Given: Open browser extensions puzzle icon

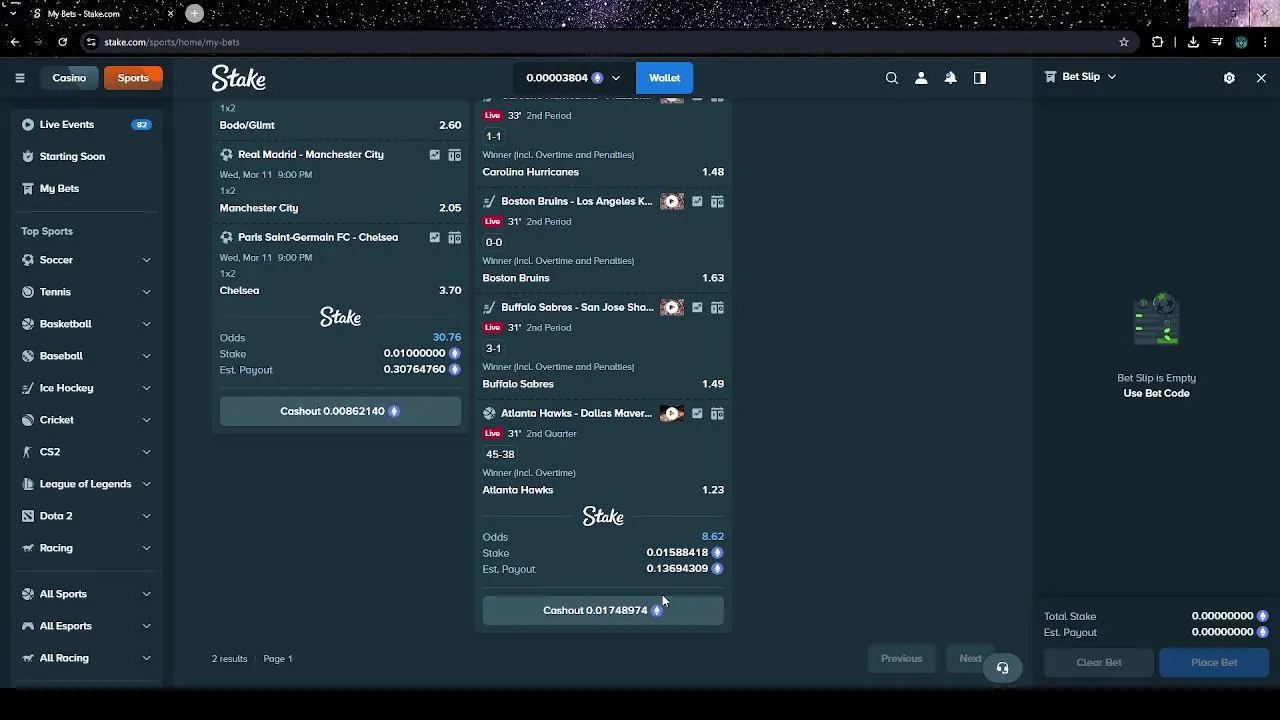Looking at the screenshot, I should (x=1158, y=42).
